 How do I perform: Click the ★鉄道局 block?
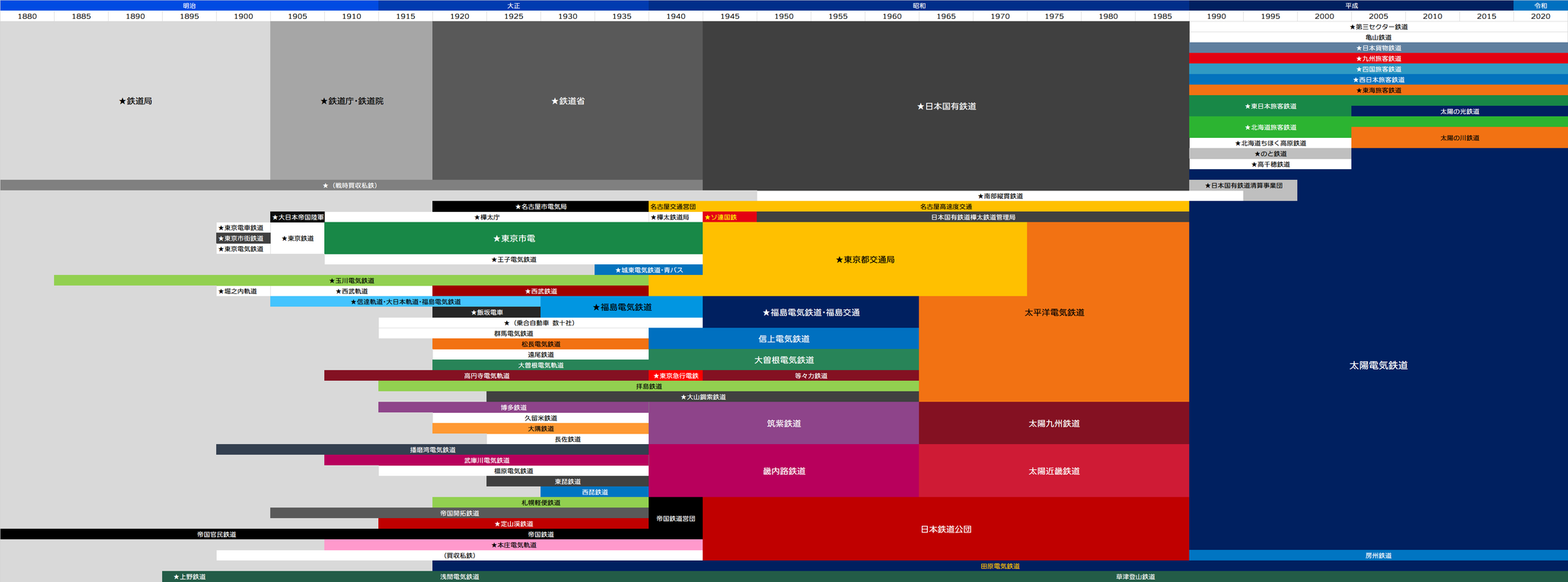coord(135,101)
